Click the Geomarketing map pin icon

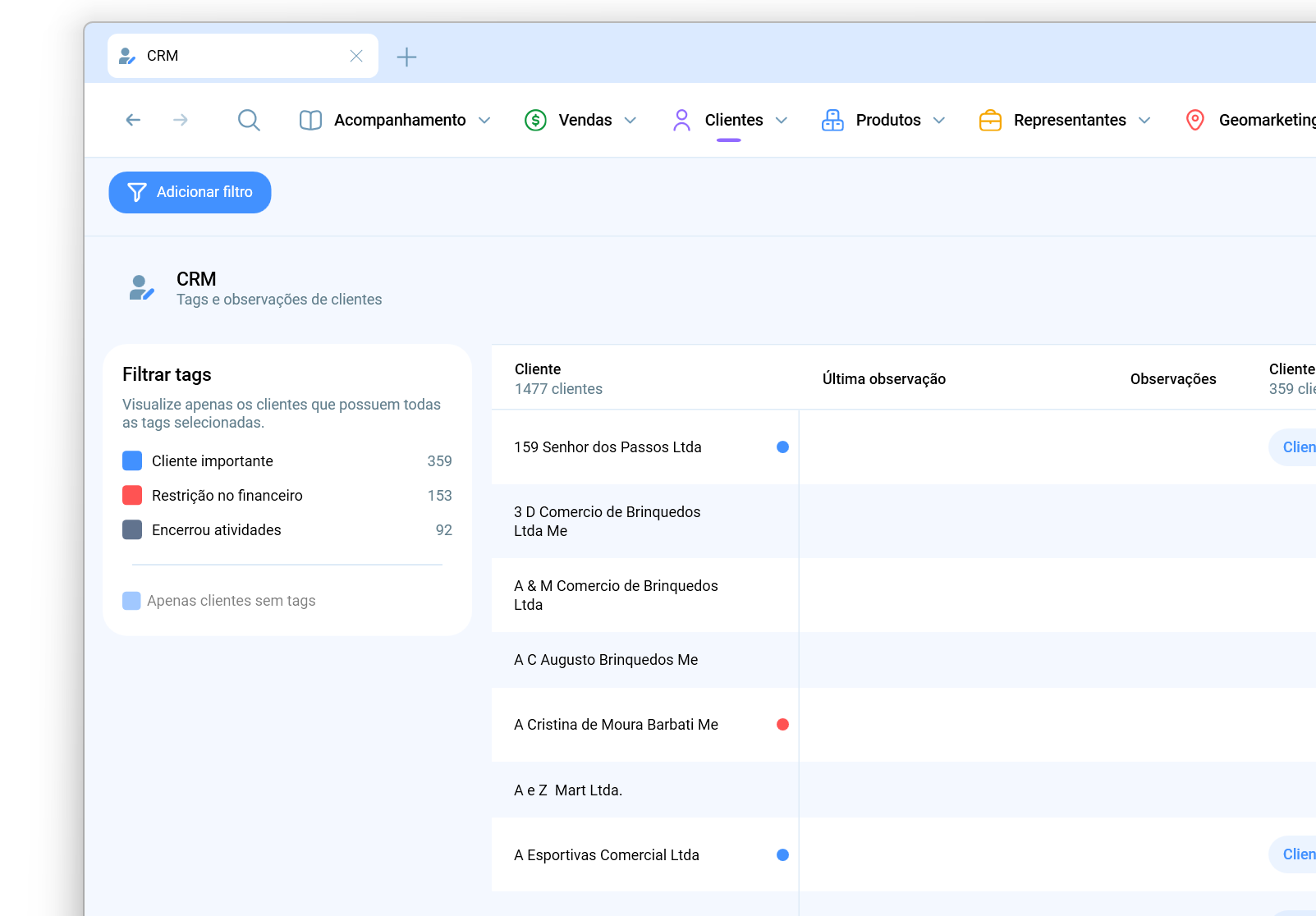click(x=1195, y=120)
